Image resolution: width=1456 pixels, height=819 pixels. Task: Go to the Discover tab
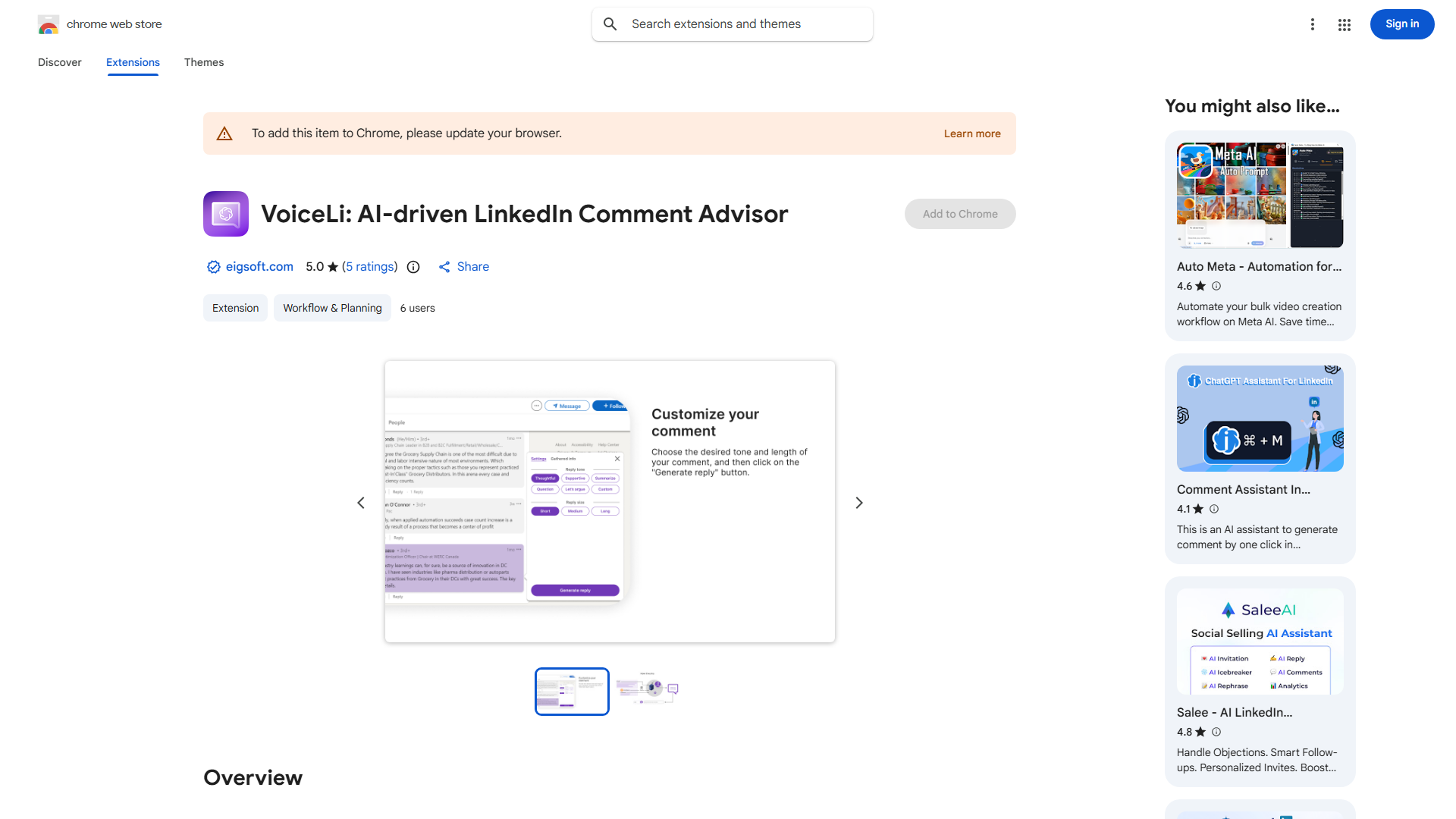[x=59, y=62]
